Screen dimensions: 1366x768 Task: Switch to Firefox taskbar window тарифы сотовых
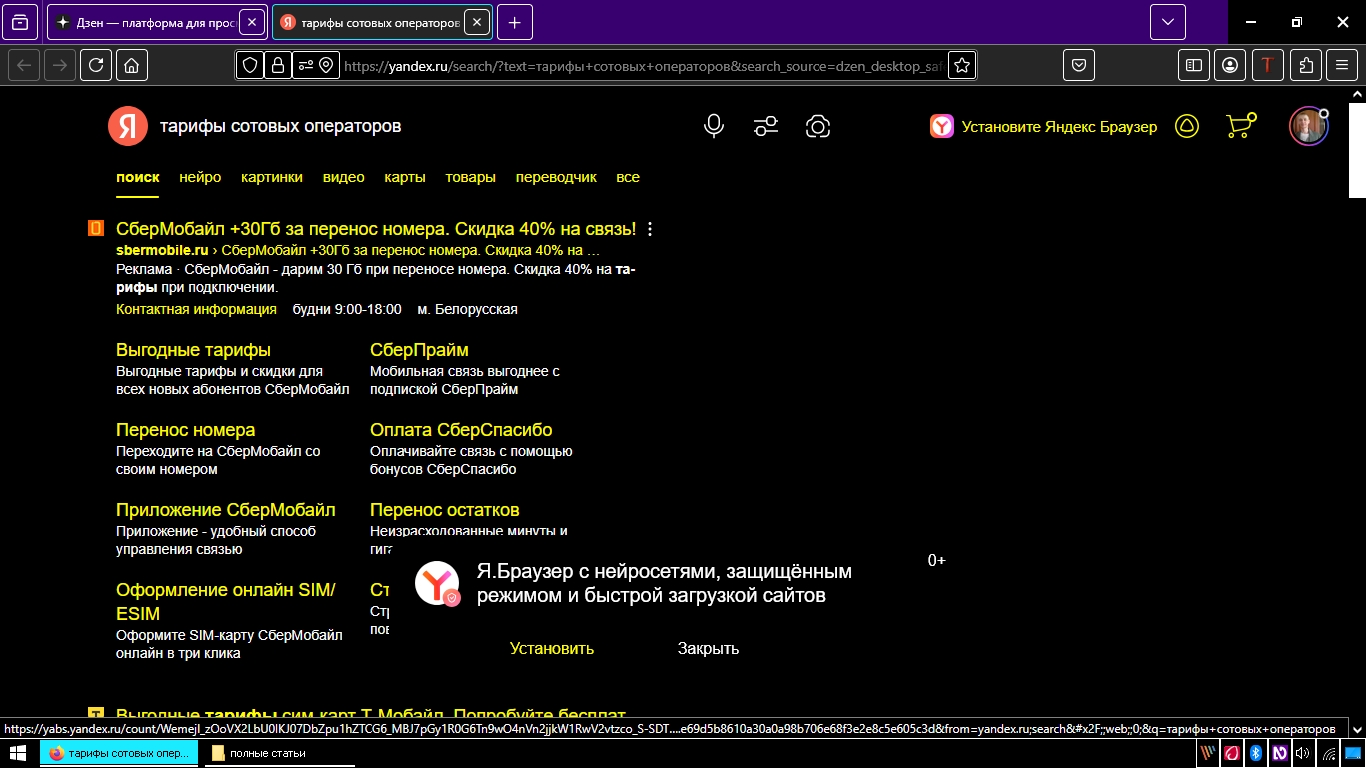click(x=119, y=753)
